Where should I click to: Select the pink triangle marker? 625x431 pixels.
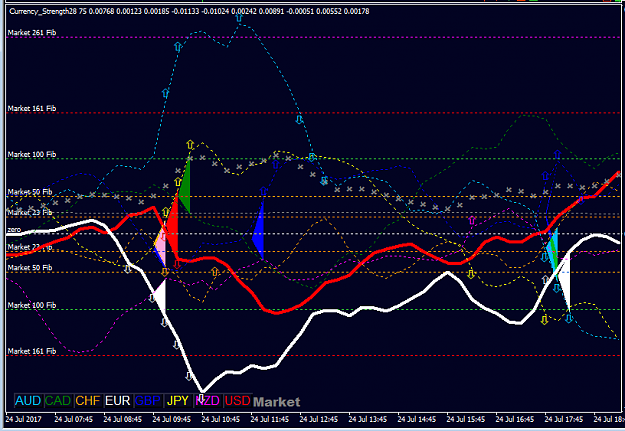click(x=161, y=247)
